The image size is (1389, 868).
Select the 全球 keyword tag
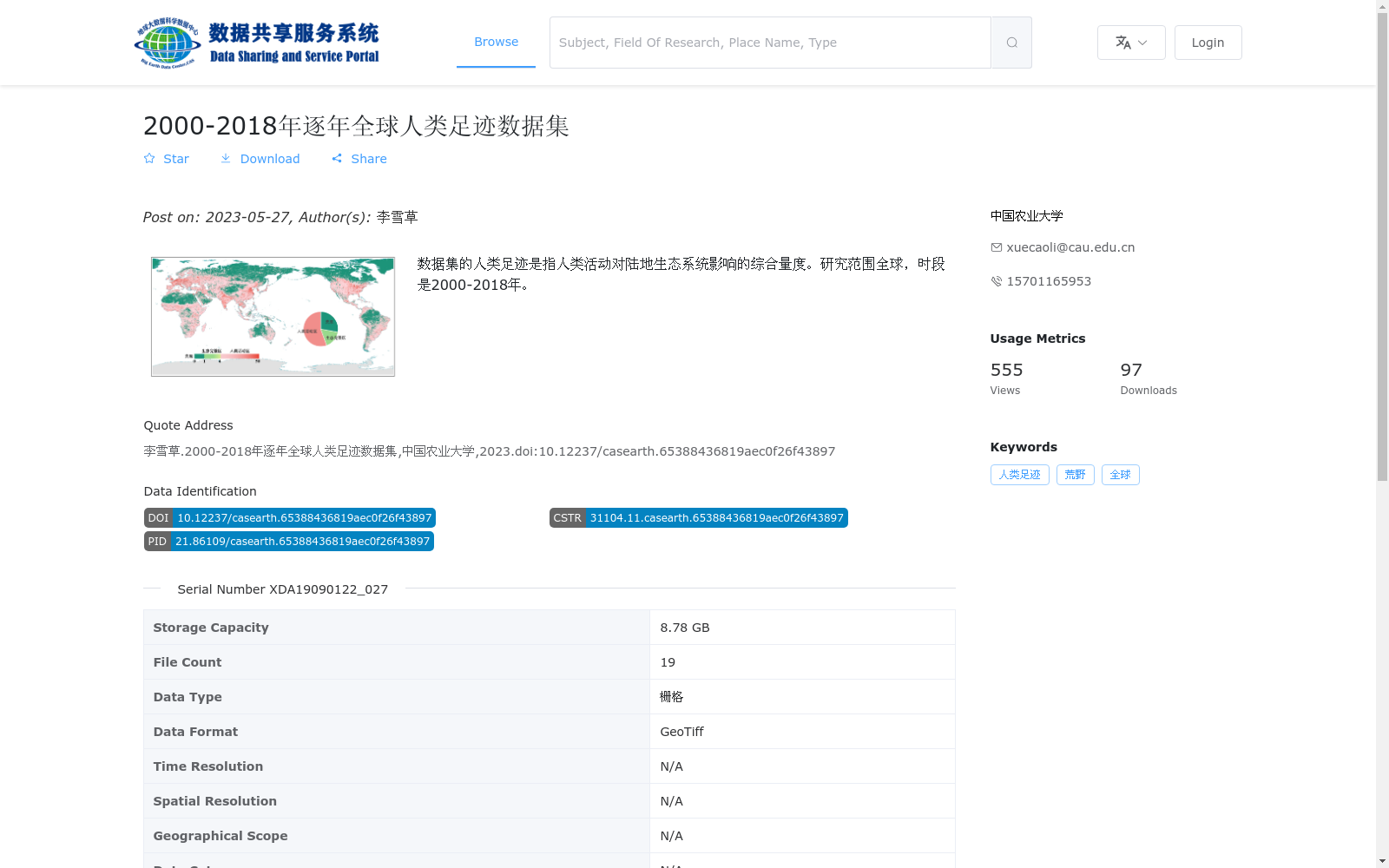pos(1120,475)
